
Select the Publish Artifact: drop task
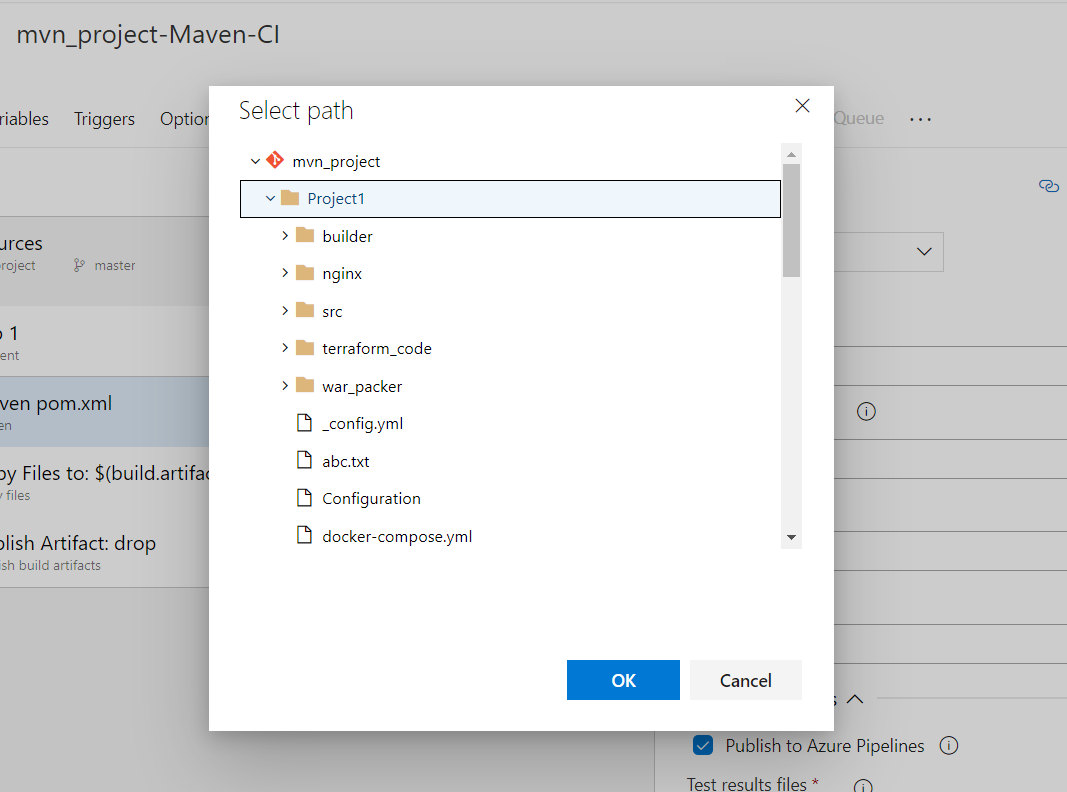104,552
